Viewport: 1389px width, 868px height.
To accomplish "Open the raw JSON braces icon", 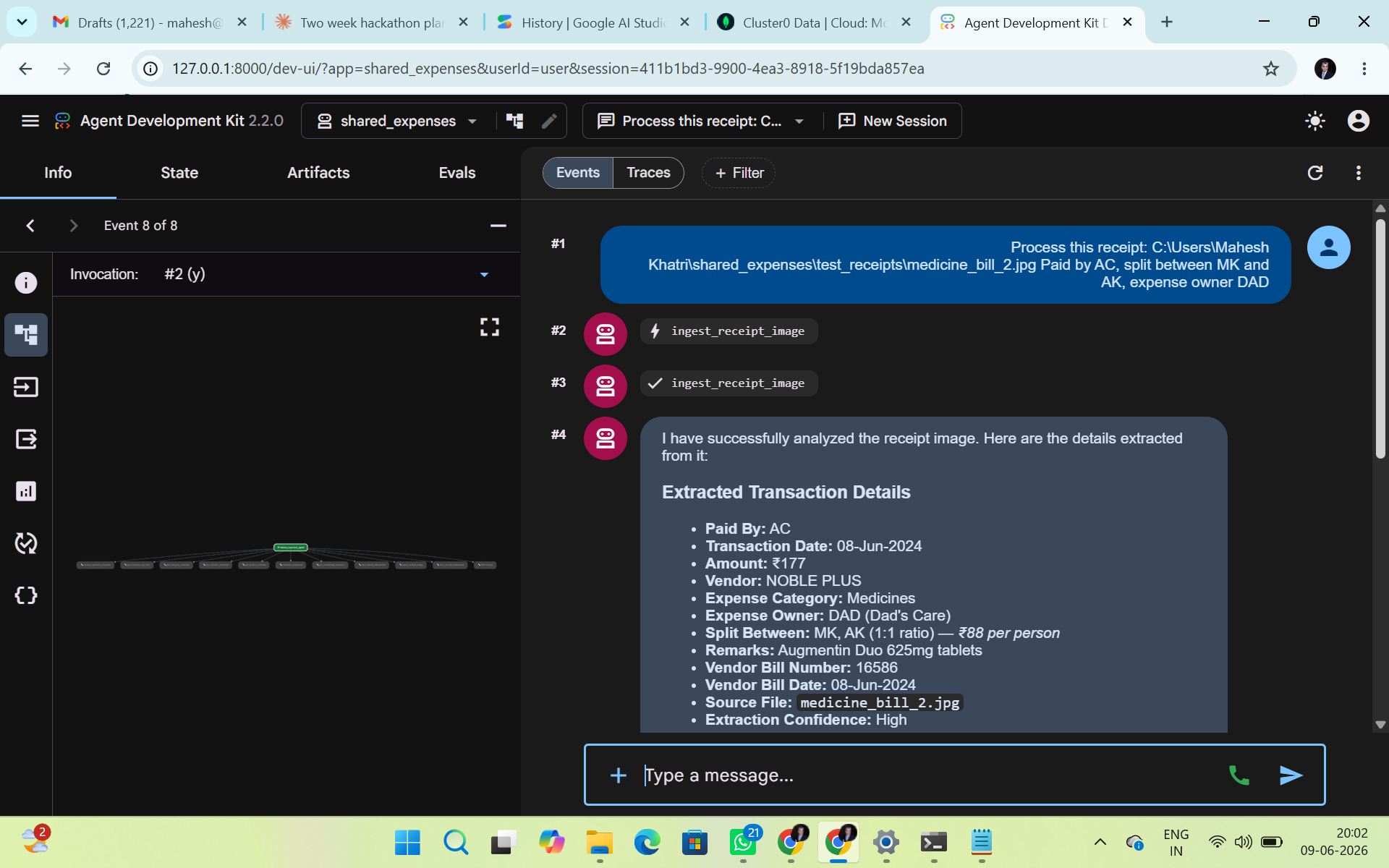I will [26, 595].
